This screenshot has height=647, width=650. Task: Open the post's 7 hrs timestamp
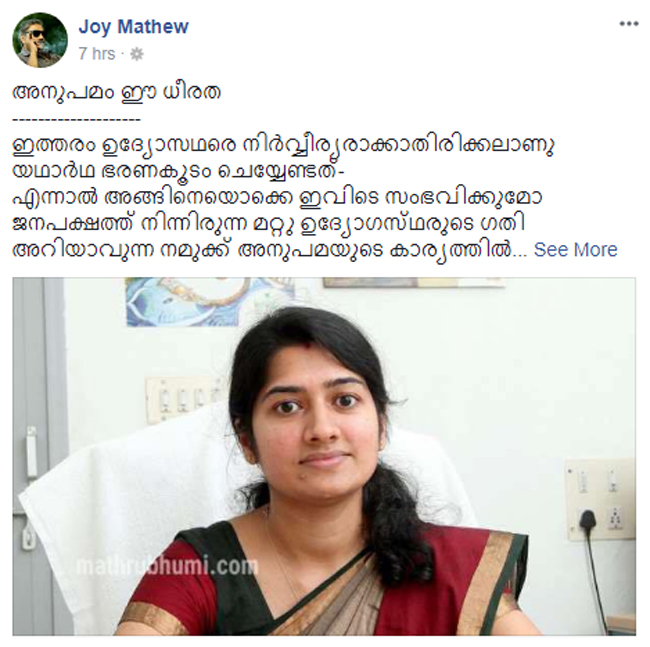tap(97, 53)
